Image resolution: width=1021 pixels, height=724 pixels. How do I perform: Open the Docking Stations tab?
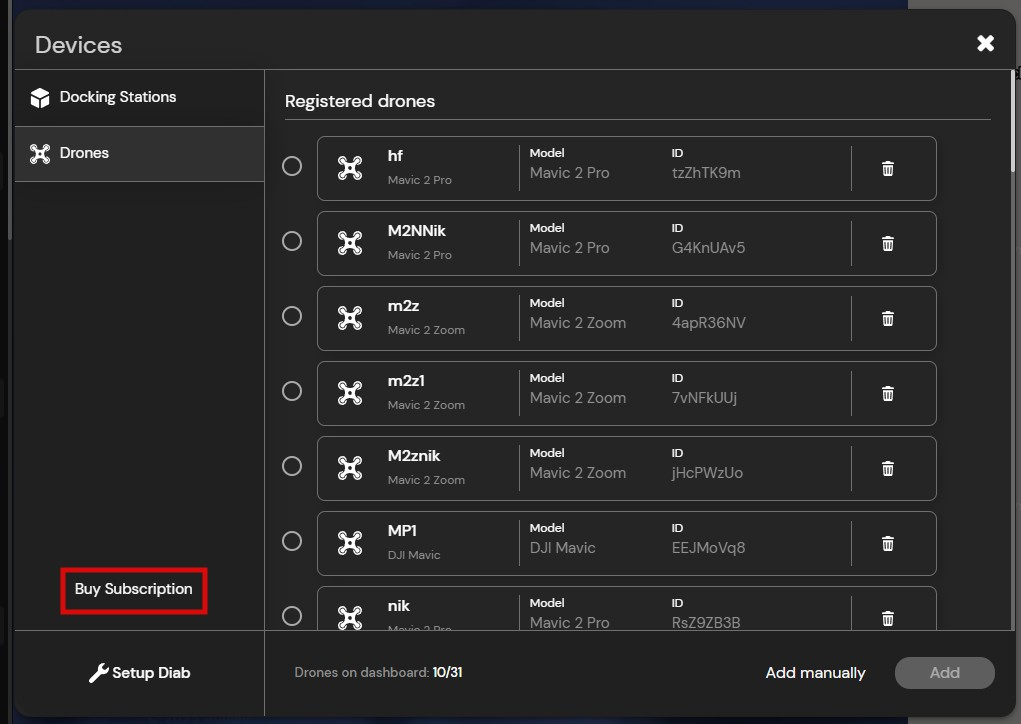118,97
